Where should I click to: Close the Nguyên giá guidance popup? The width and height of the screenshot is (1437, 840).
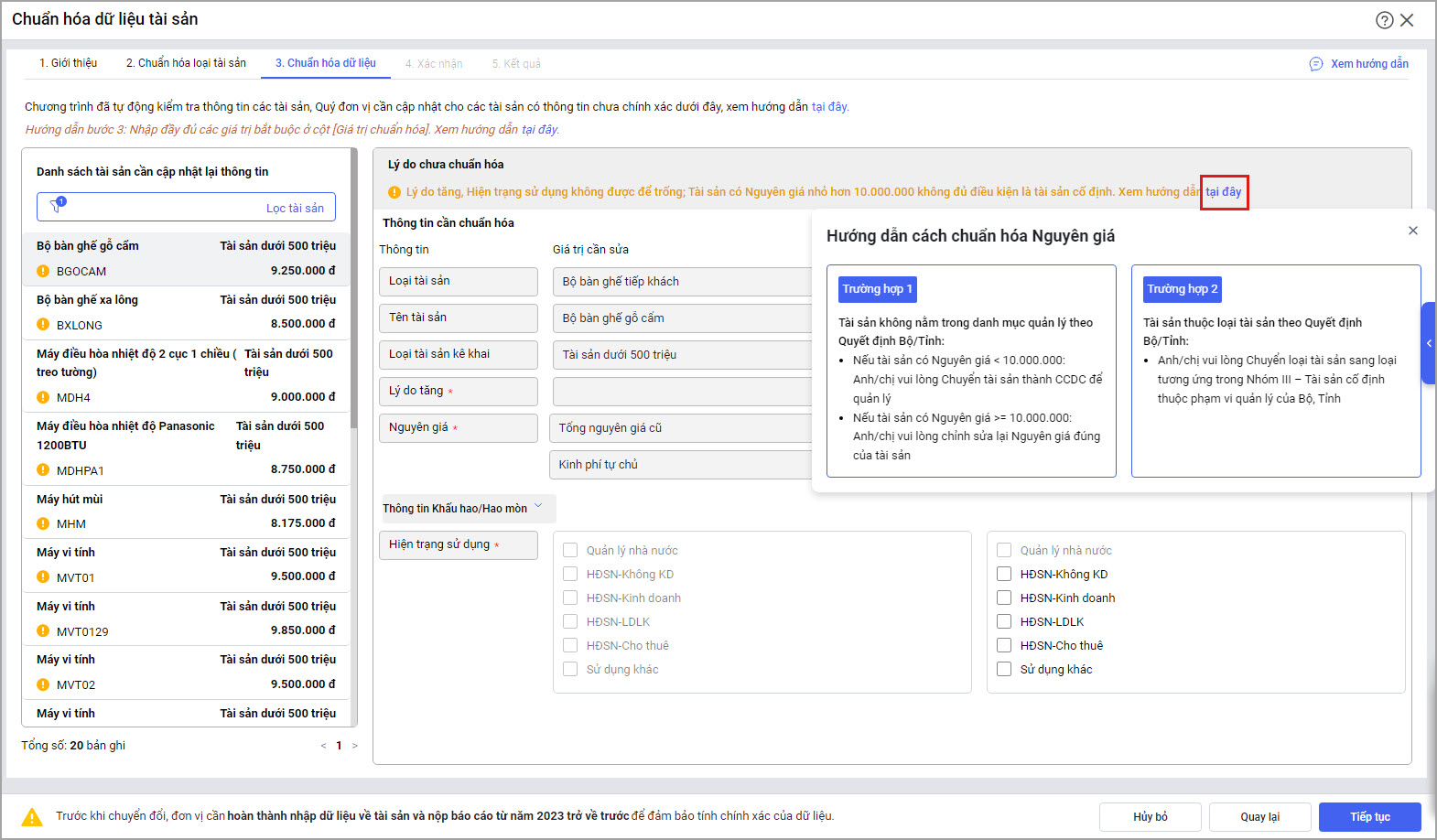[1412, 231]
